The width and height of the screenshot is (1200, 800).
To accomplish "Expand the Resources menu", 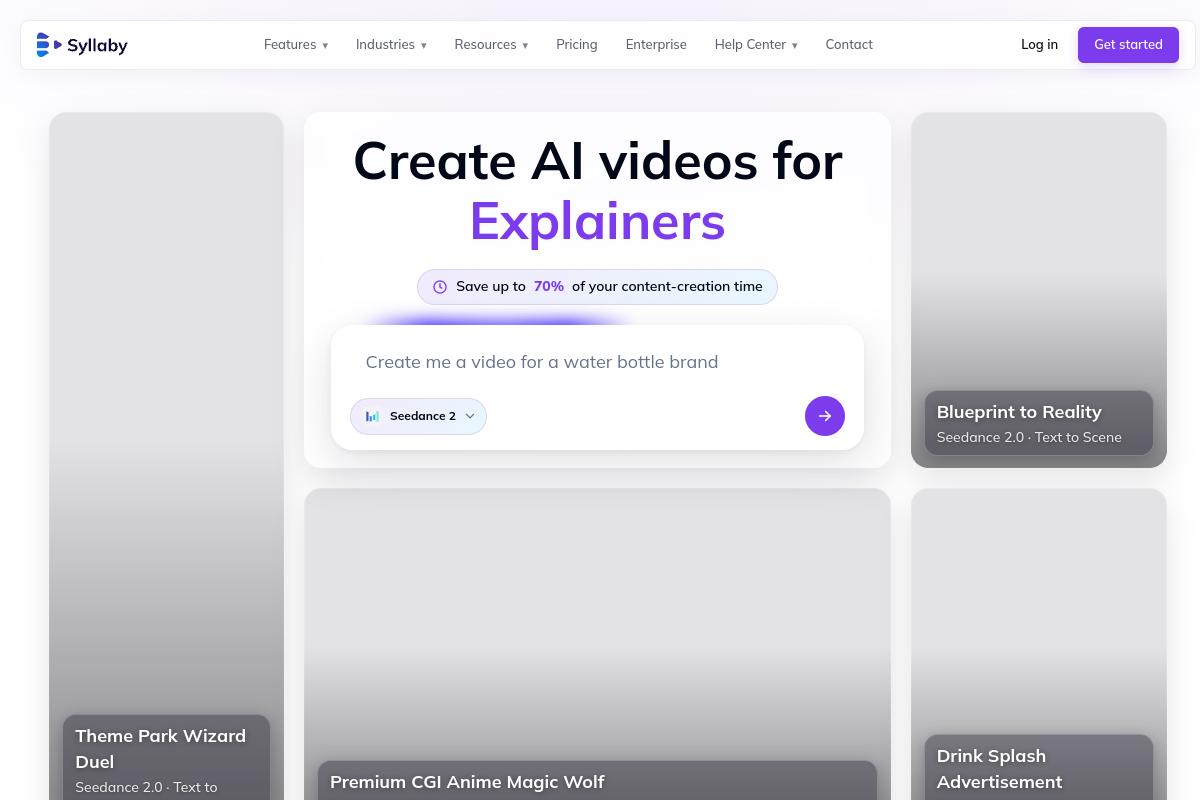I will click(491, 45).
